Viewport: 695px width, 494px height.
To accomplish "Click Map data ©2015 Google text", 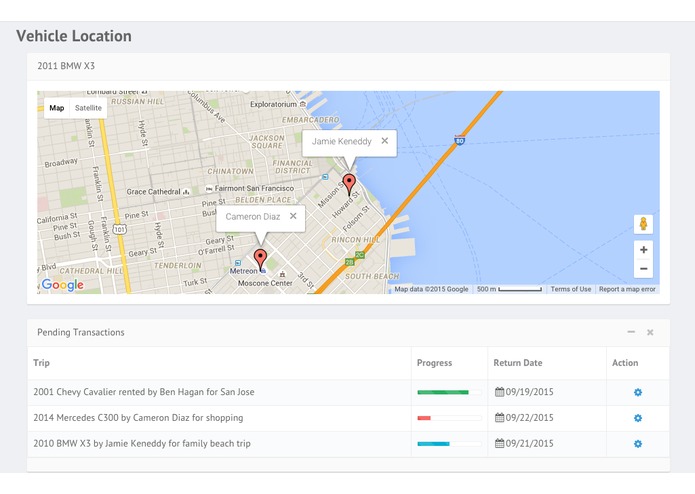I will [431, 289].
